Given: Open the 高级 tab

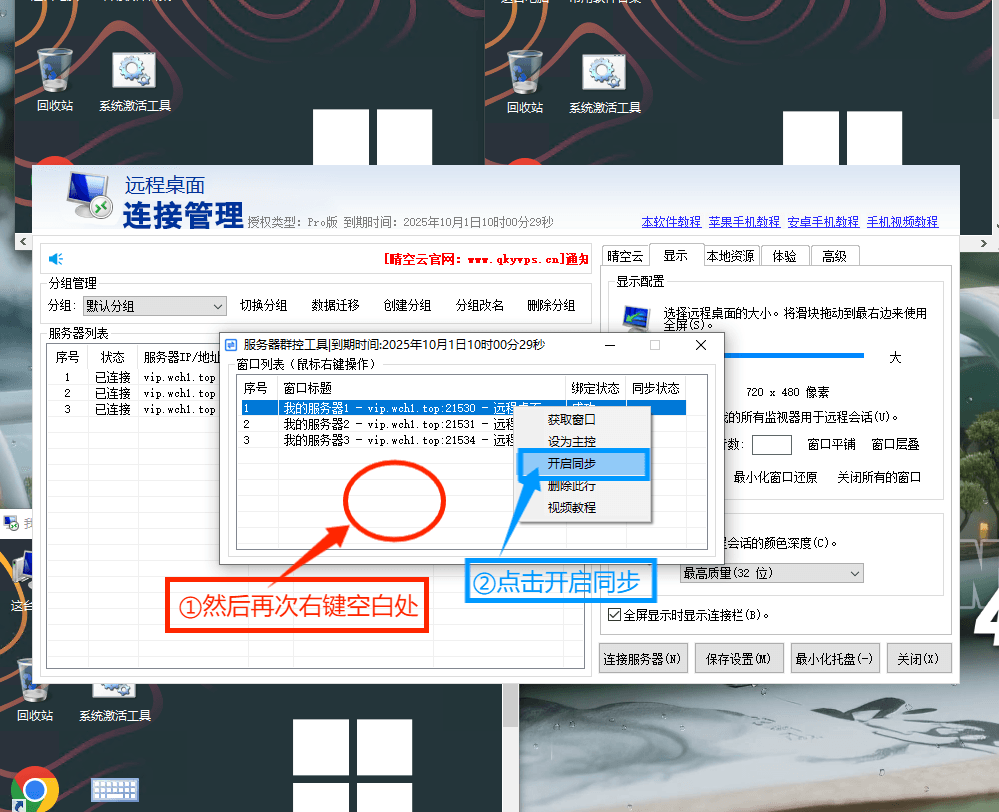Looking at the screenshot, I should 834,256.
